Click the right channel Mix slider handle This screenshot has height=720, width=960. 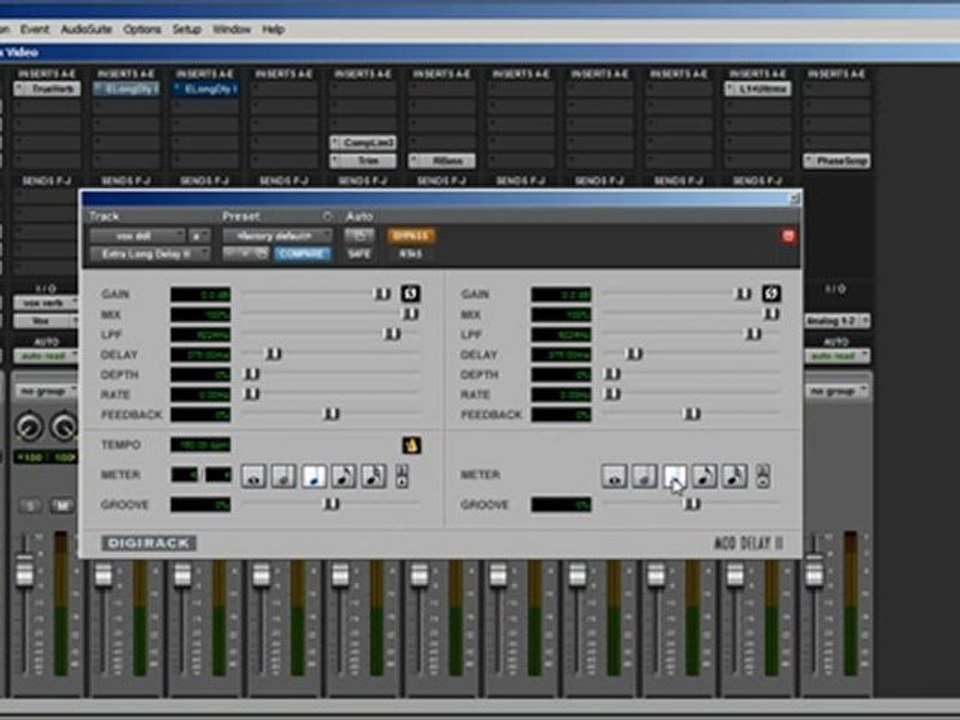770,314
